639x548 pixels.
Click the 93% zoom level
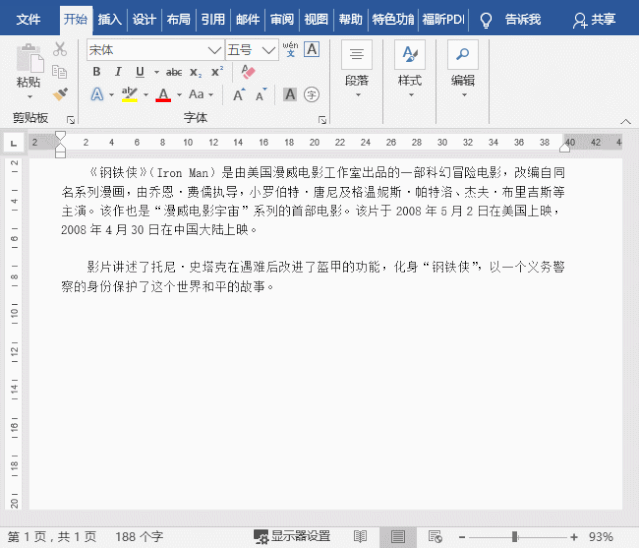click(x=601, y=537)
